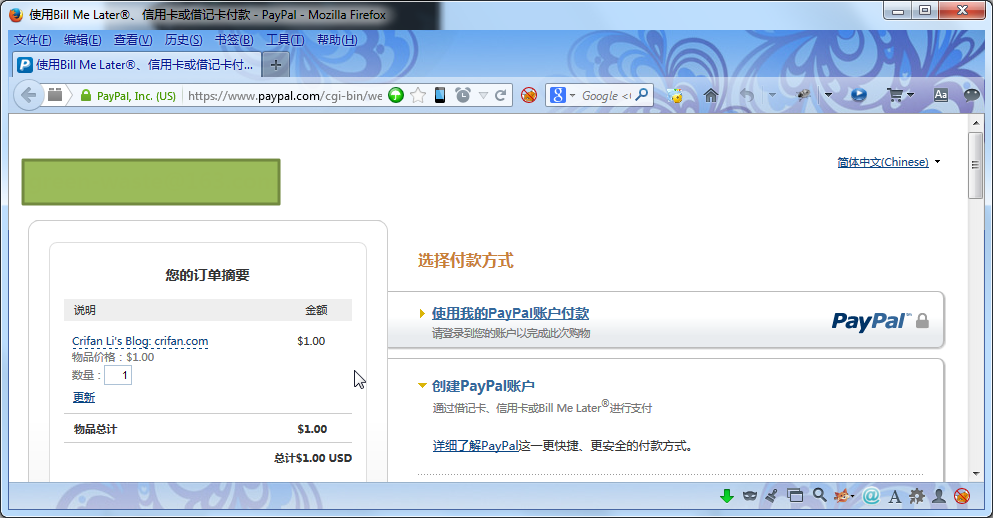This screenshot has width=993, height=518.
Task: Click the cleaning brush icon in add-on bar
Action: [x=771, y=496]
